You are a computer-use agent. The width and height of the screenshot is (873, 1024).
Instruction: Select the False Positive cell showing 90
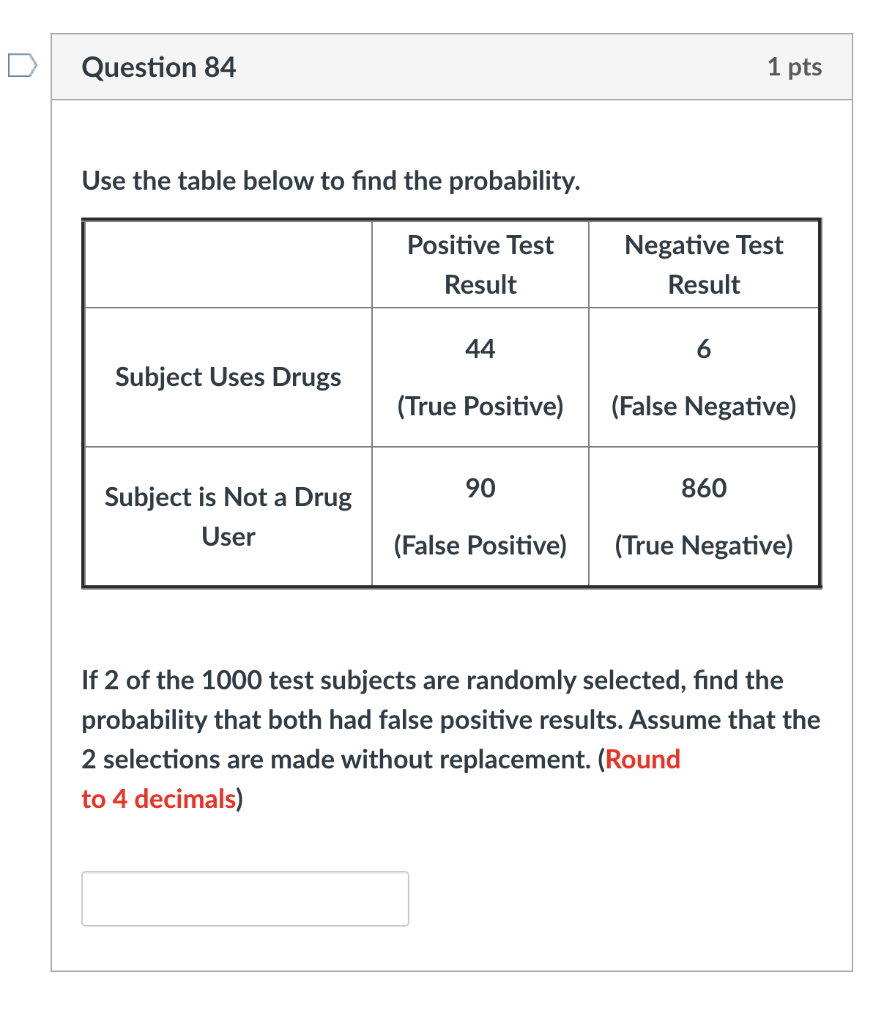pos(479,516)
